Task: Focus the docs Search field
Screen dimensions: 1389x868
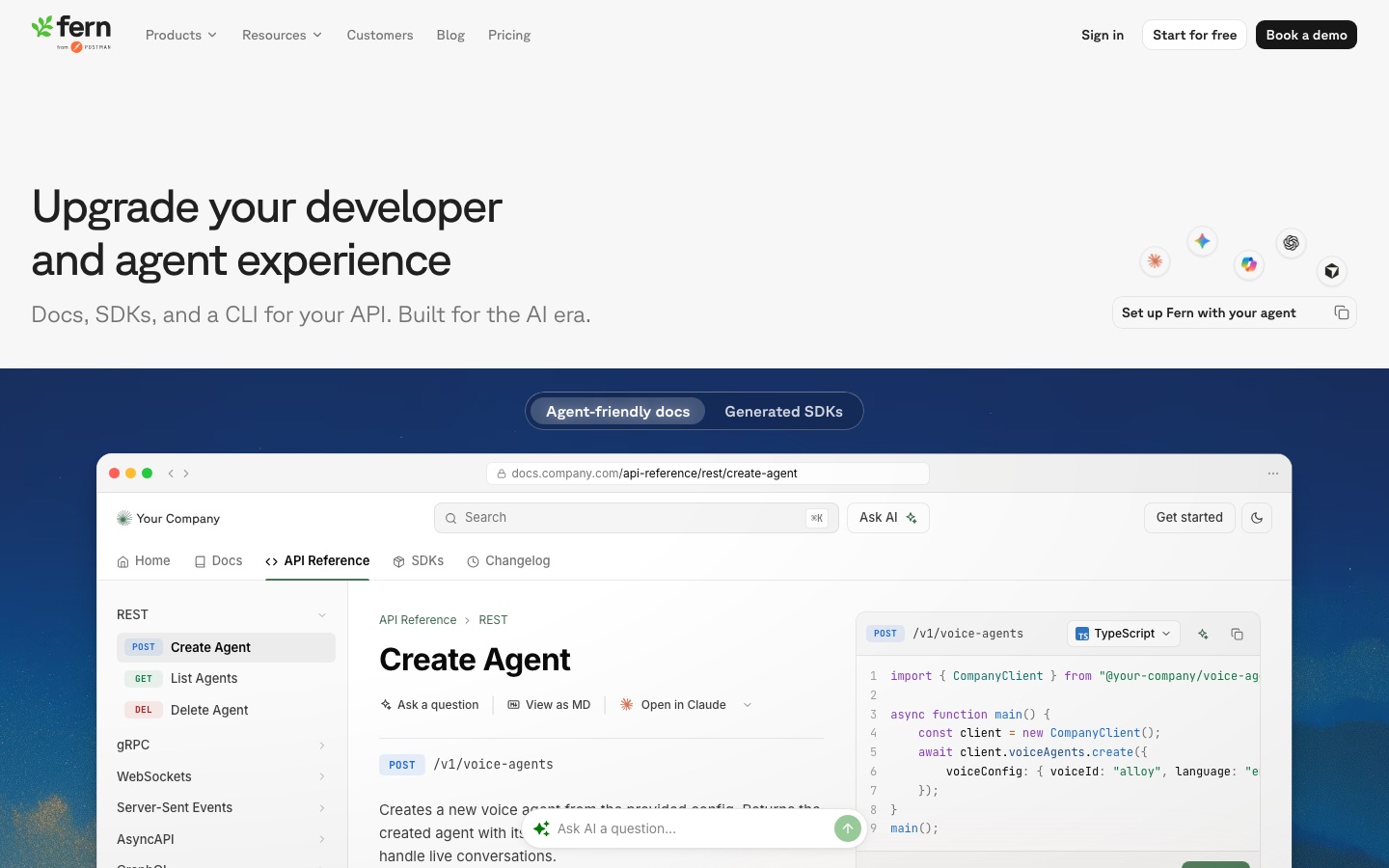Action: (637, 518)
